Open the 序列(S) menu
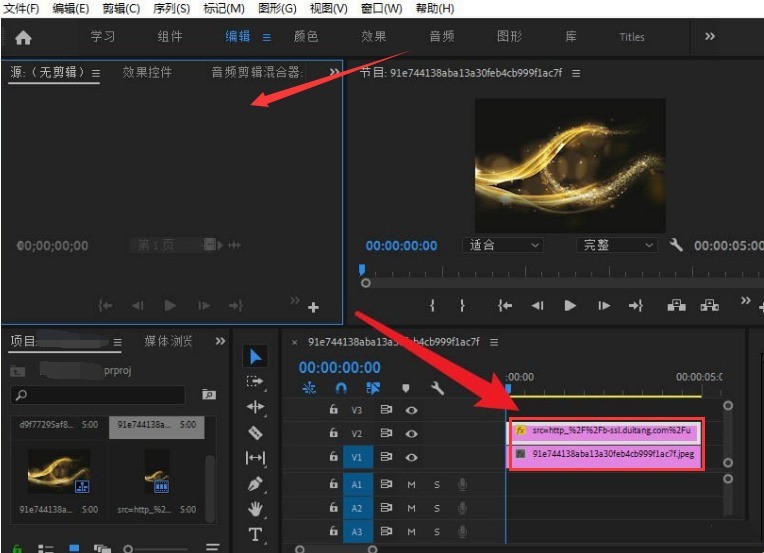This screenshot has width=764, height=553. (171, 8)
